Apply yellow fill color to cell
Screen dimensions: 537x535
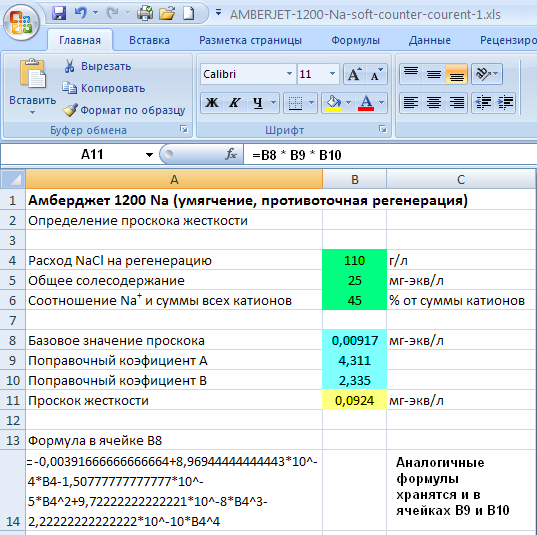click(x=334, y=103)
